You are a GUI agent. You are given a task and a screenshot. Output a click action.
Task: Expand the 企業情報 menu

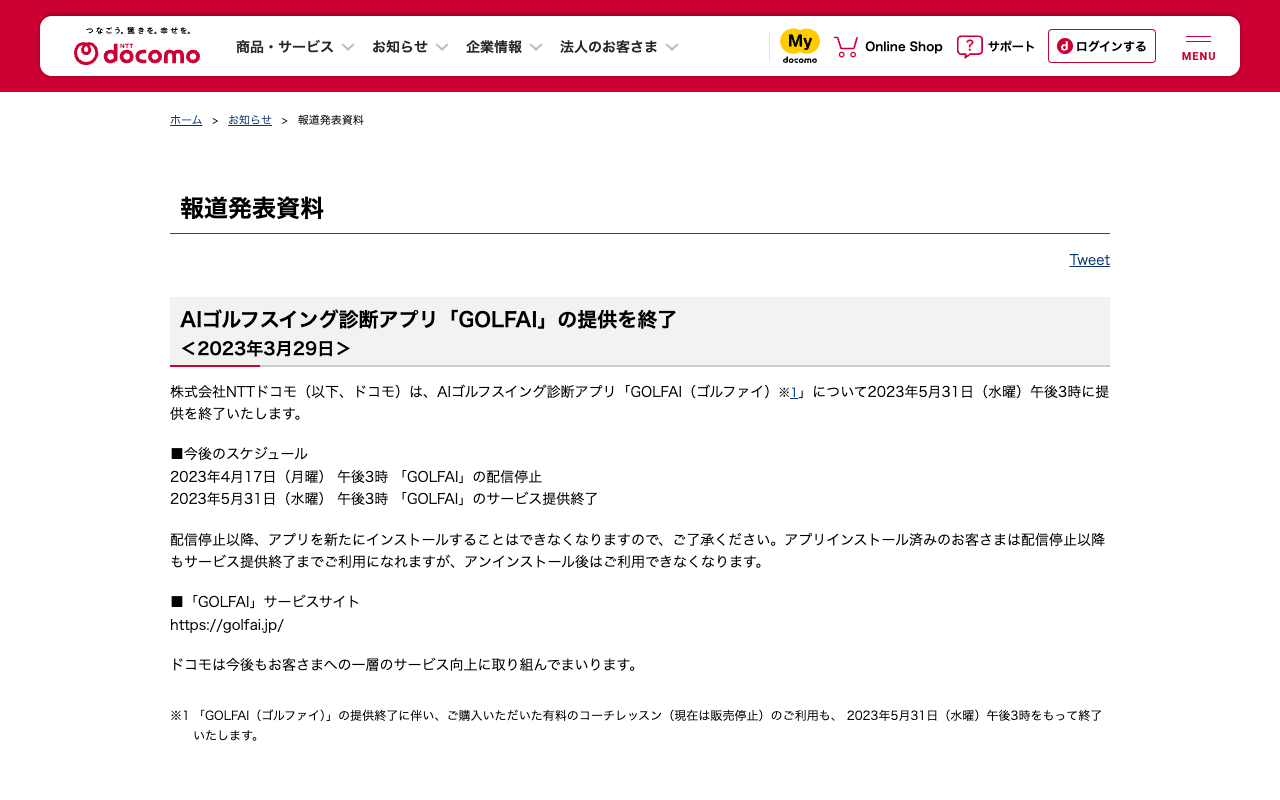click(504, 46)
